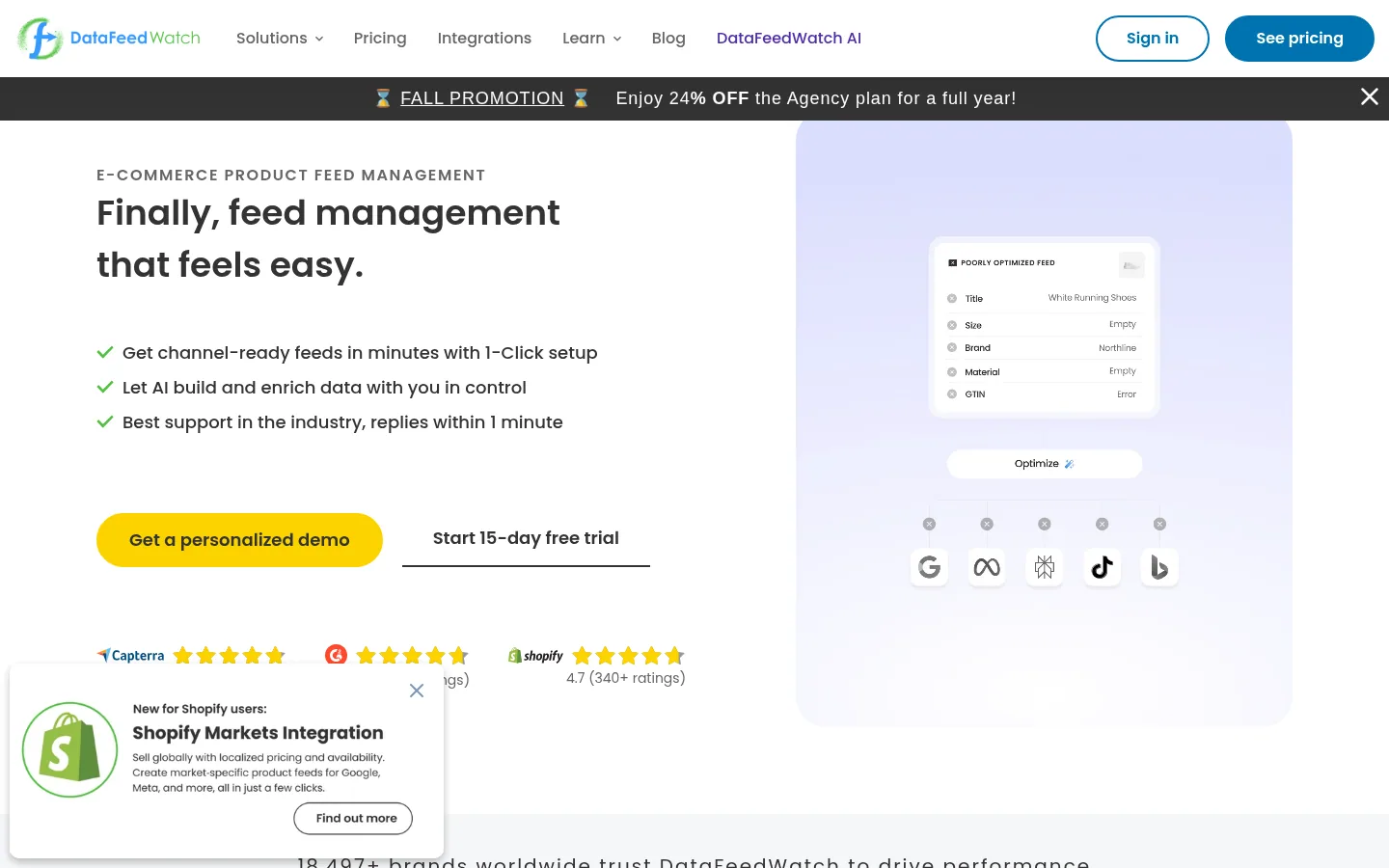Select the TikTok channel icon

(1103, 567)
